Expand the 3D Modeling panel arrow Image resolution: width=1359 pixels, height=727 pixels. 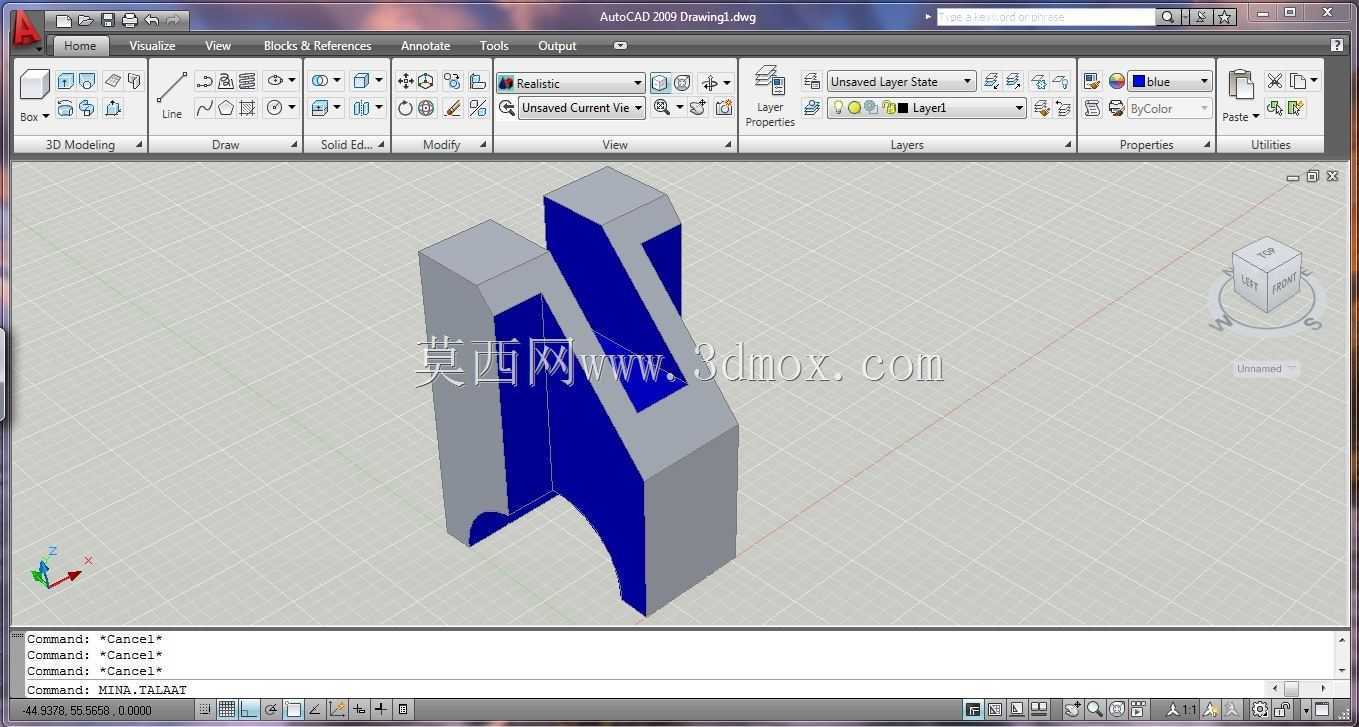pyautogui.click(x=139, y=145)
